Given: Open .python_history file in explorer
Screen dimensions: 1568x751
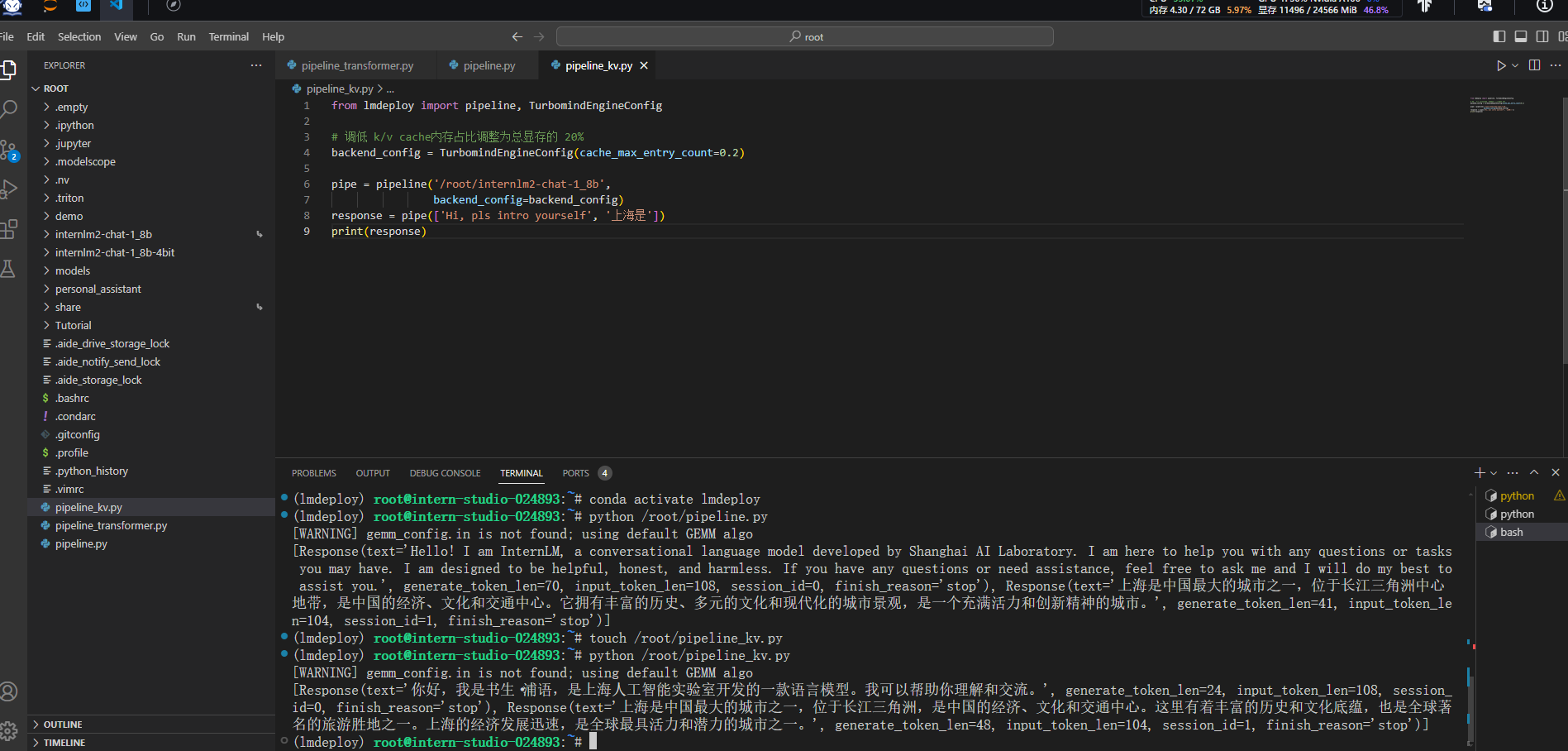Looking at the screenshot, I should coord(151,471).
